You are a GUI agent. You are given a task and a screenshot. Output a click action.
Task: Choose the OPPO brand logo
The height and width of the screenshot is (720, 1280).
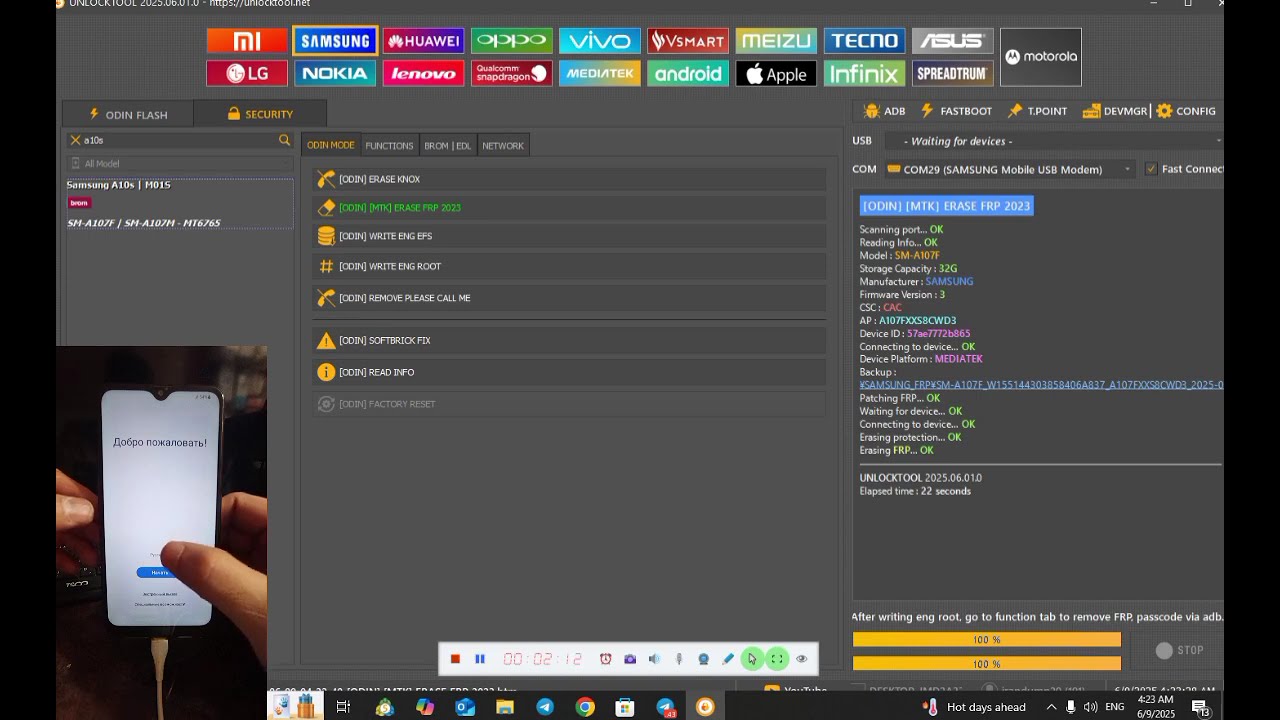511,41
